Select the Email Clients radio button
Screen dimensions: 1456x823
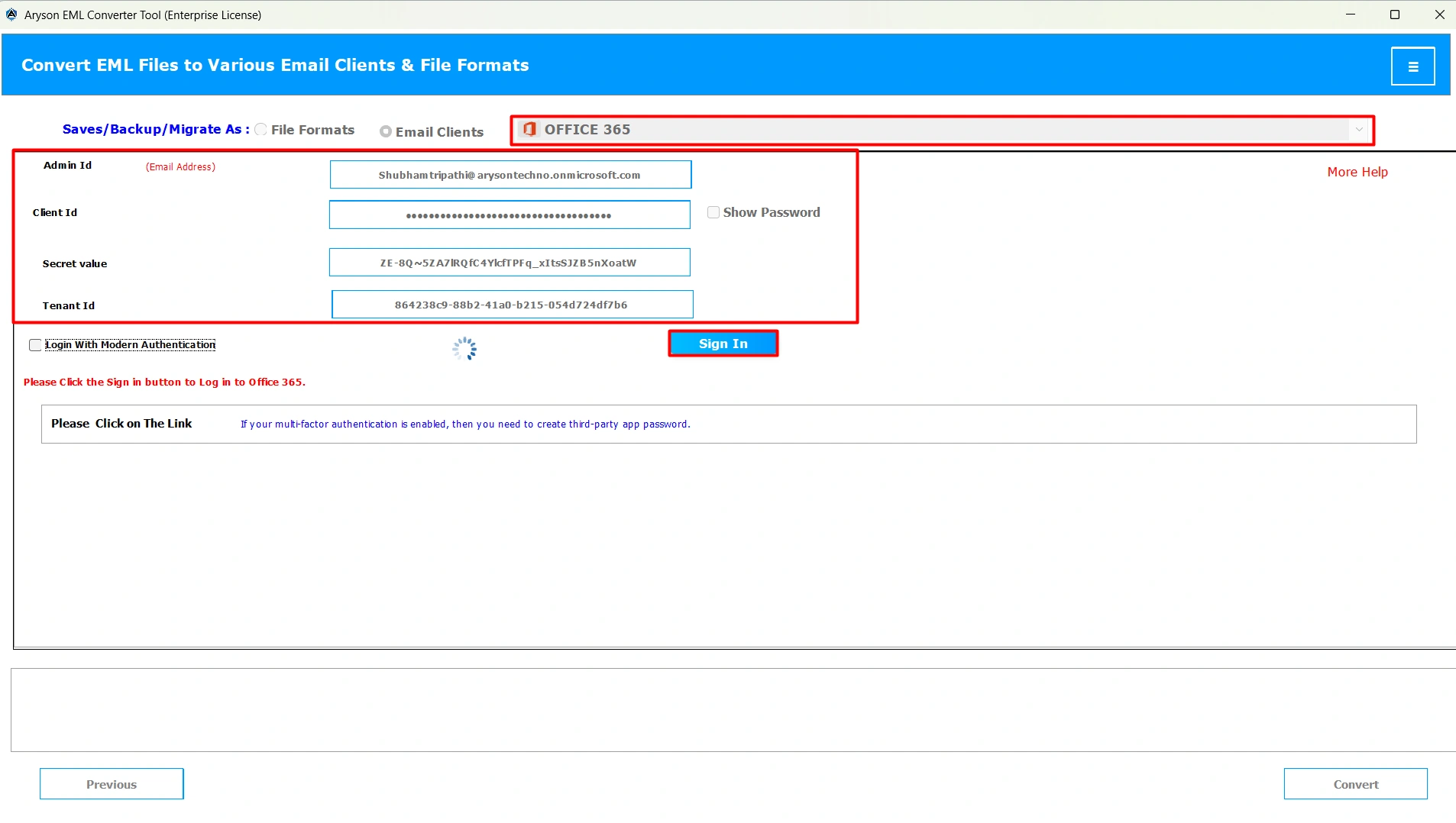tap(386, 131)
